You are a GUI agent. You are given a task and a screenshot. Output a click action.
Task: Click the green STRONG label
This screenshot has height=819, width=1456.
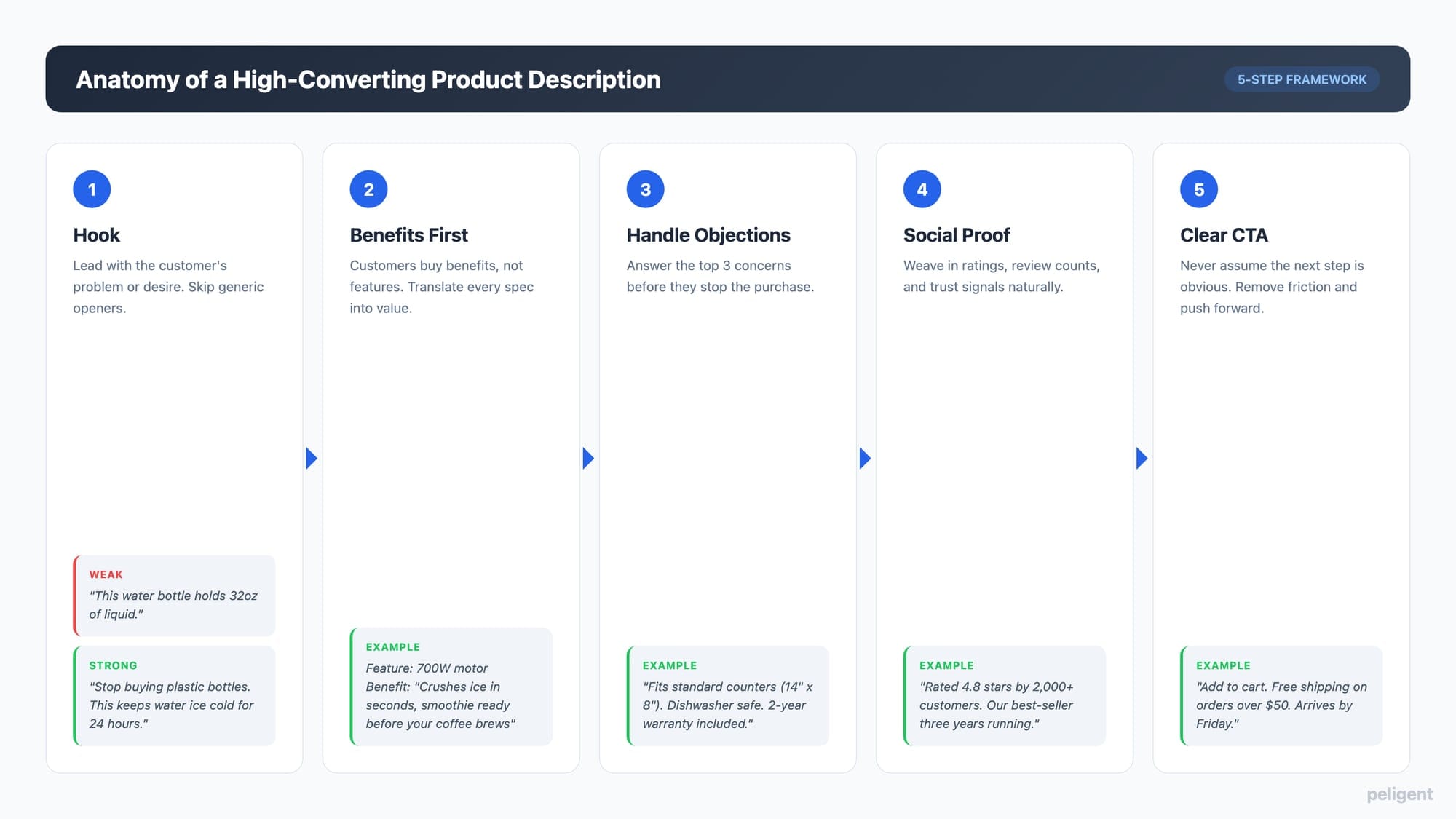[113, 665]
